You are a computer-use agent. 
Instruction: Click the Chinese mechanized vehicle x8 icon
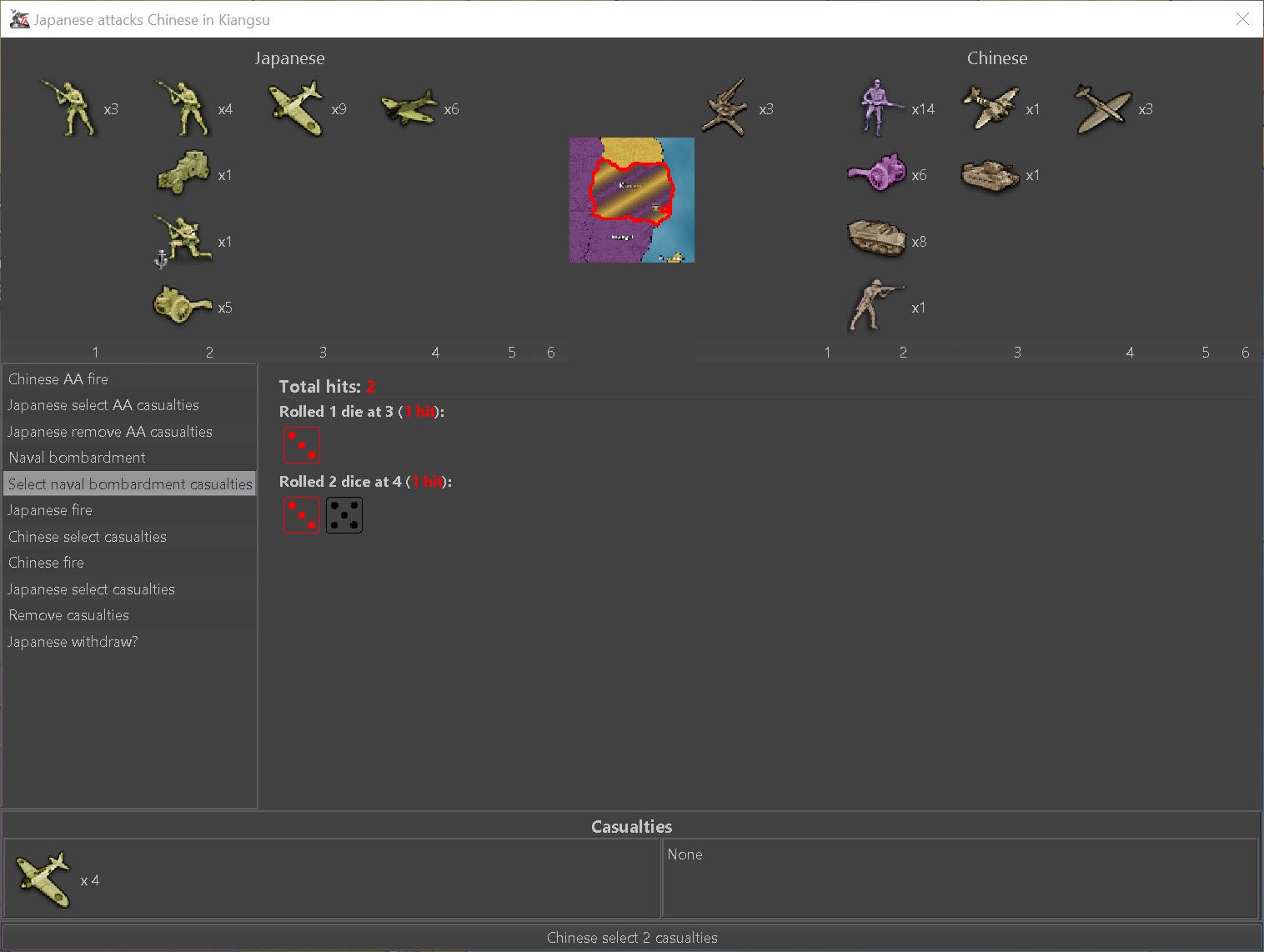(x=877, y=239)
